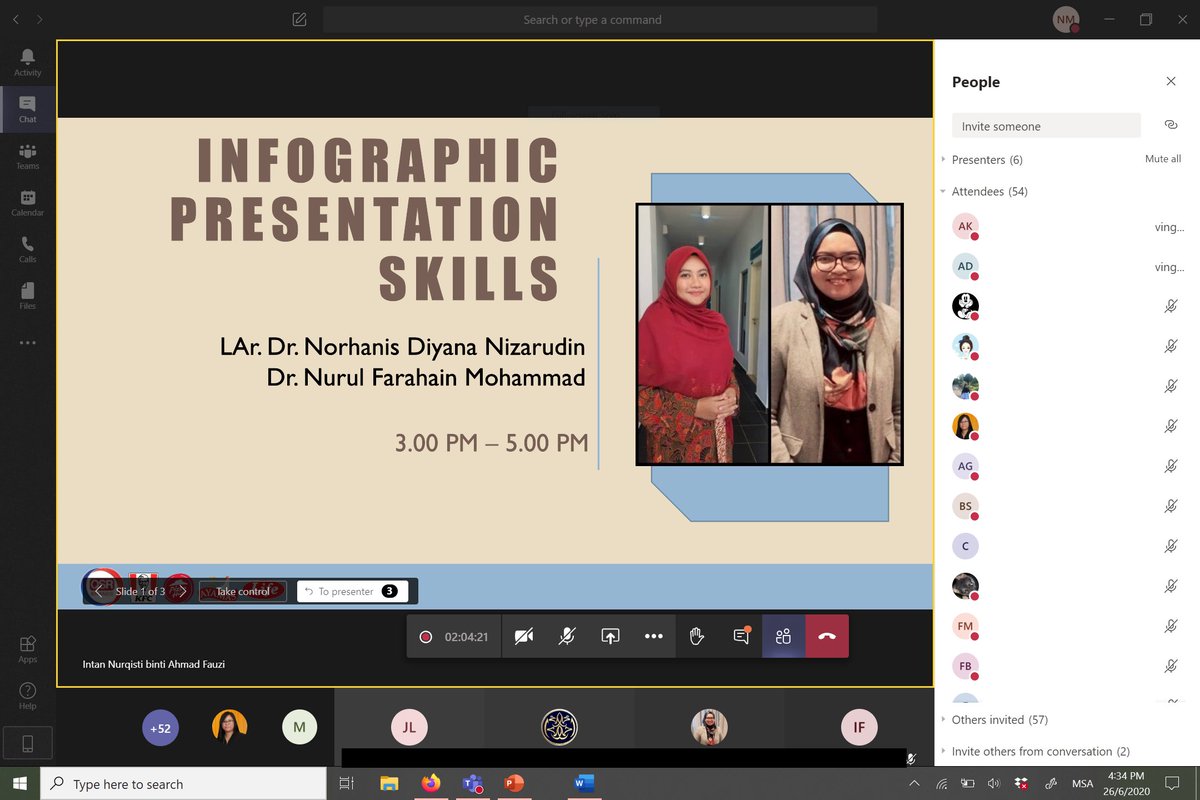Click the new chat compose icon
Image resolution: width=1200 pixels, height=800 pixels.
[299, 19]
